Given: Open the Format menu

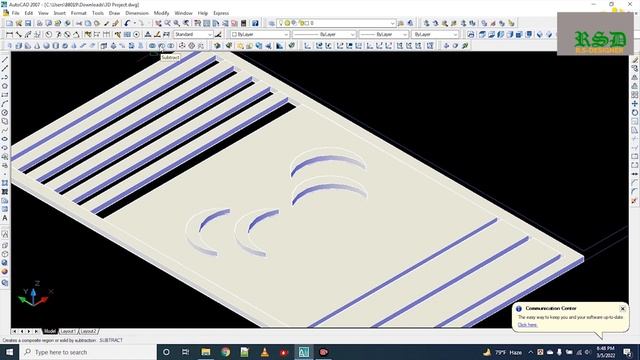Looking at the screenshot, I should point(78,13).
